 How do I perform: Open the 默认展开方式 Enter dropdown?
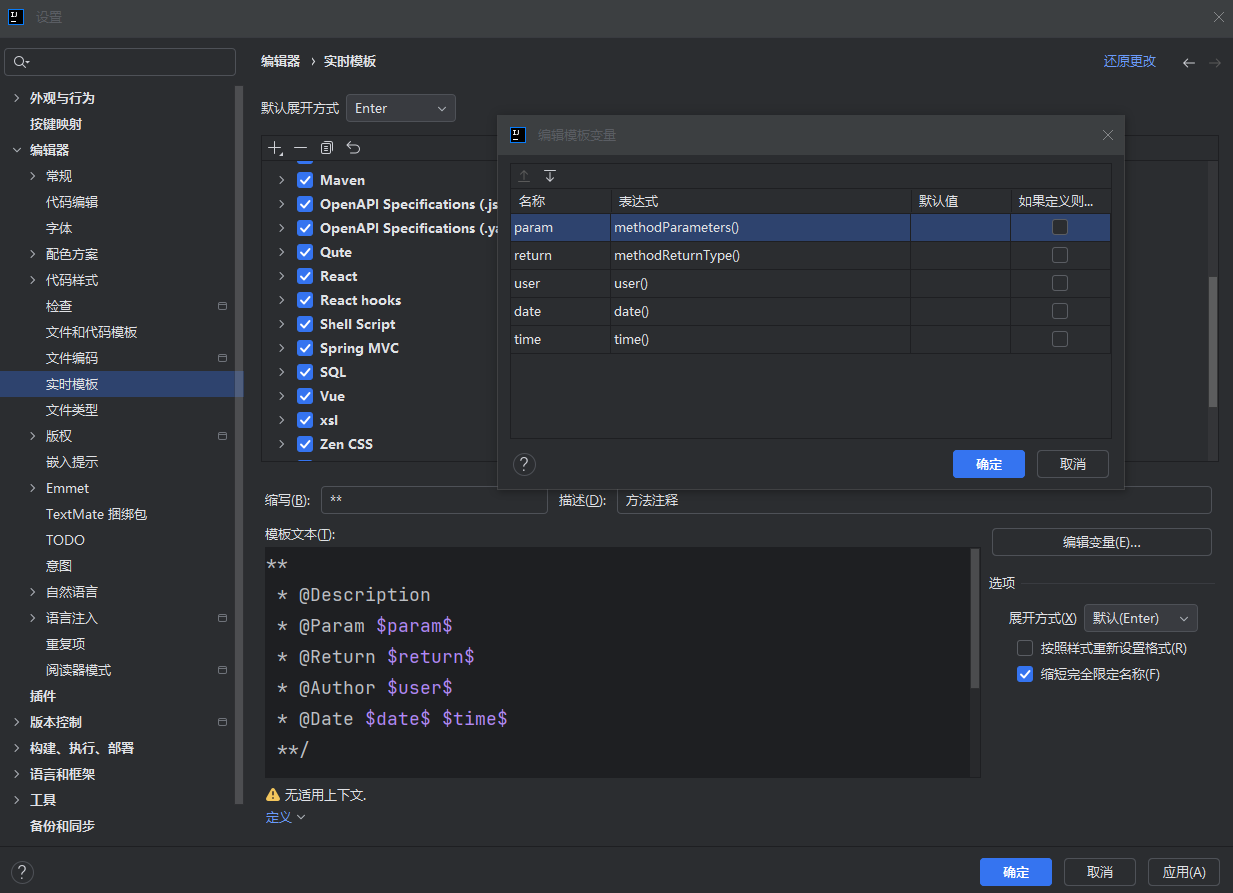tap(400, 108)
